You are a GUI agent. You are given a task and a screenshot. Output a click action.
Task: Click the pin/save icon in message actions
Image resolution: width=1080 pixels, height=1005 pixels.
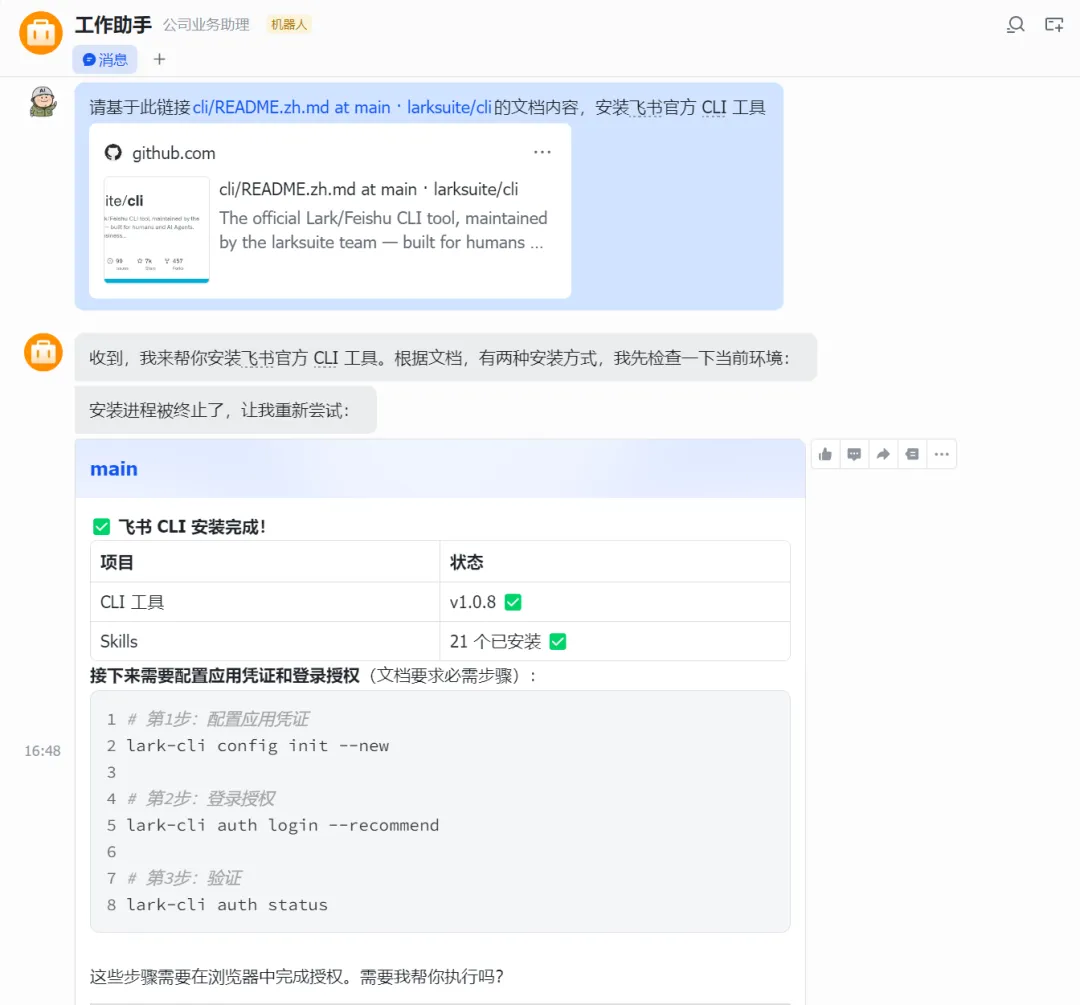[912, 455]
